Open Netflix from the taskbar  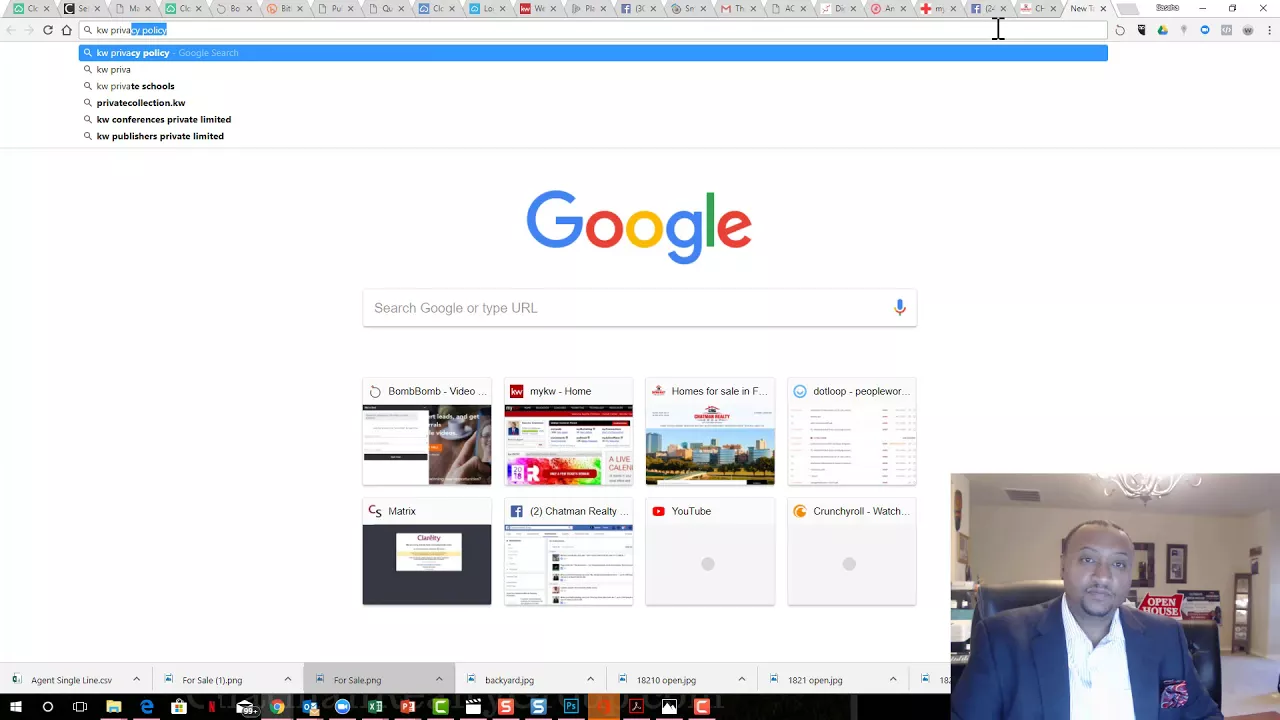coord(212,707)
